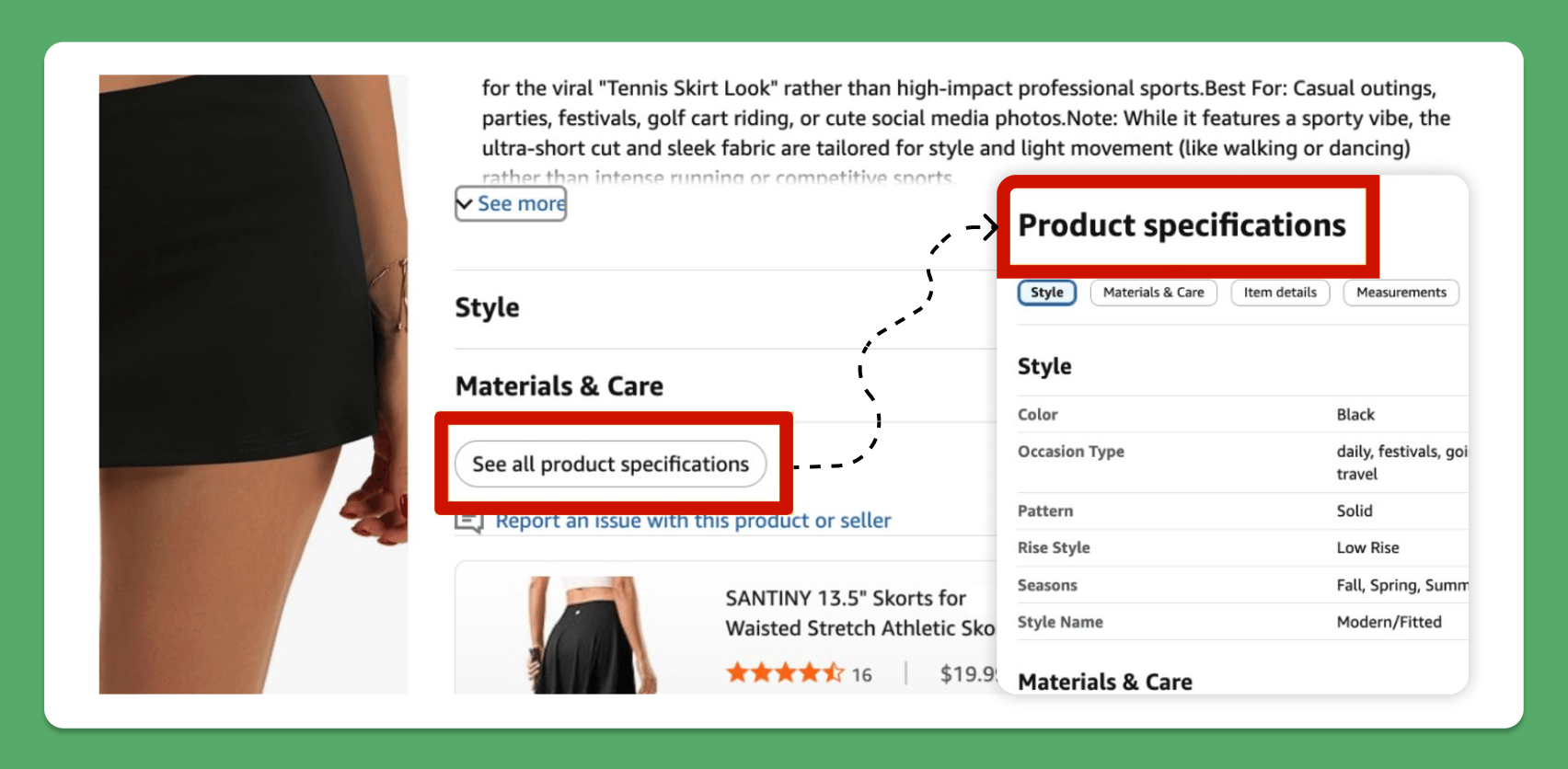
Task: Click the star rating icons
Action: (785, 673)
